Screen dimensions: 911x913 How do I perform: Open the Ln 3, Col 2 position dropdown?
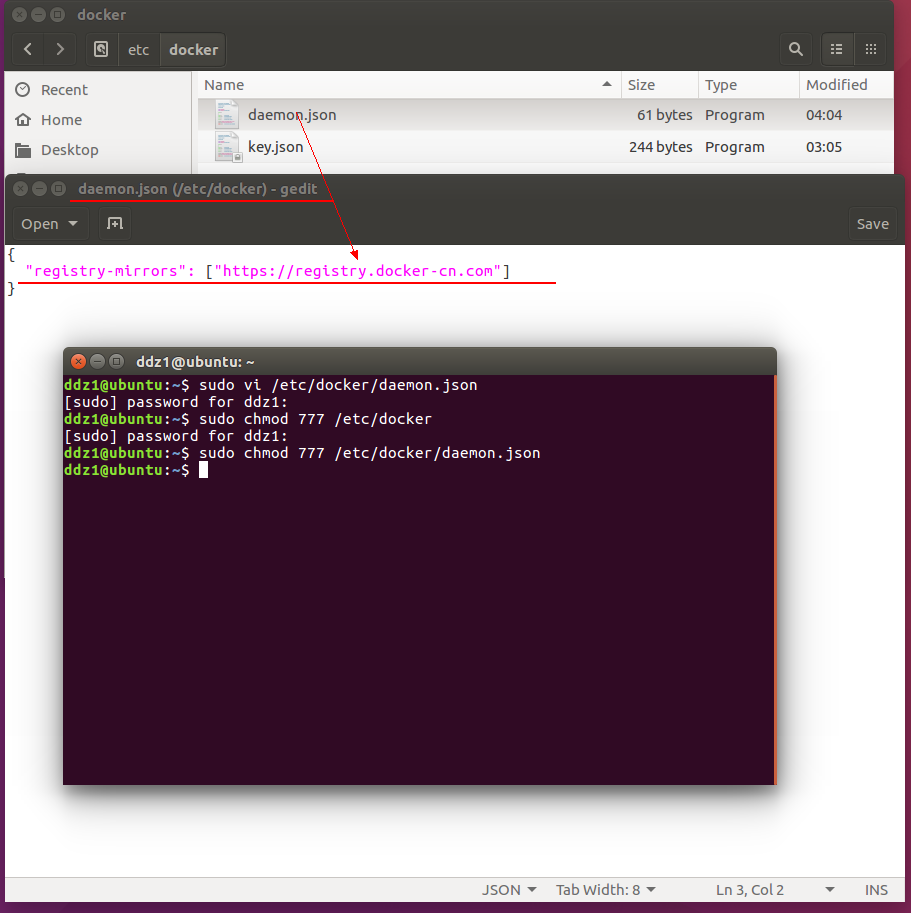(x=775, y=890)
